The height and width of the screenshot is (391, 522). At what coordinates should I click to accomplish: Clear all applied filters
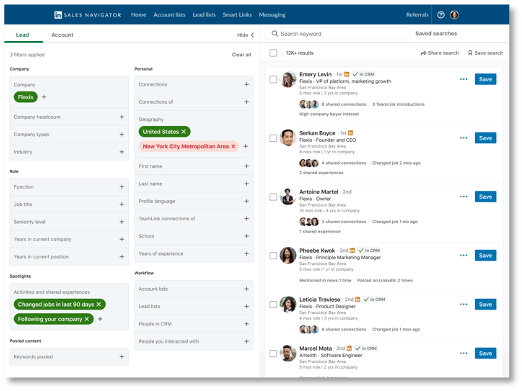tap(241, 55)
